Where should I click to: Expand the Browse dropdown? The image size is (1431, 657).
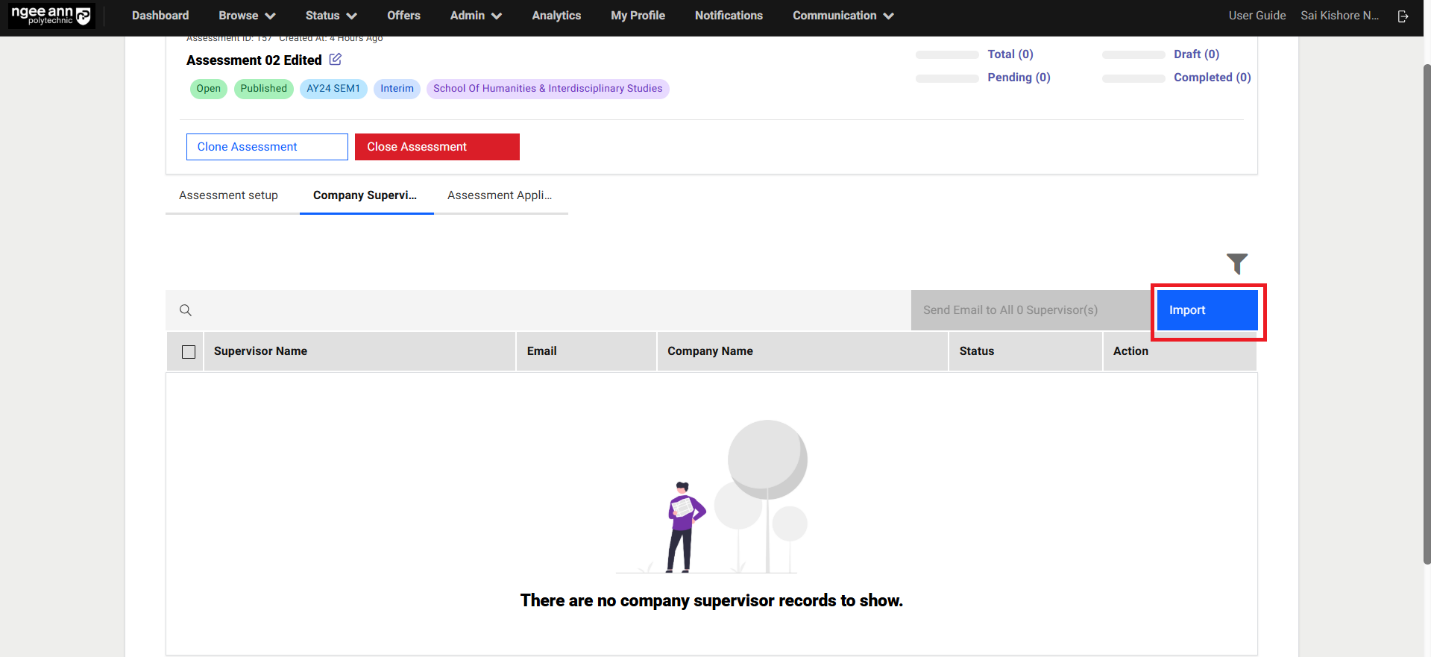tap(245, 15)
